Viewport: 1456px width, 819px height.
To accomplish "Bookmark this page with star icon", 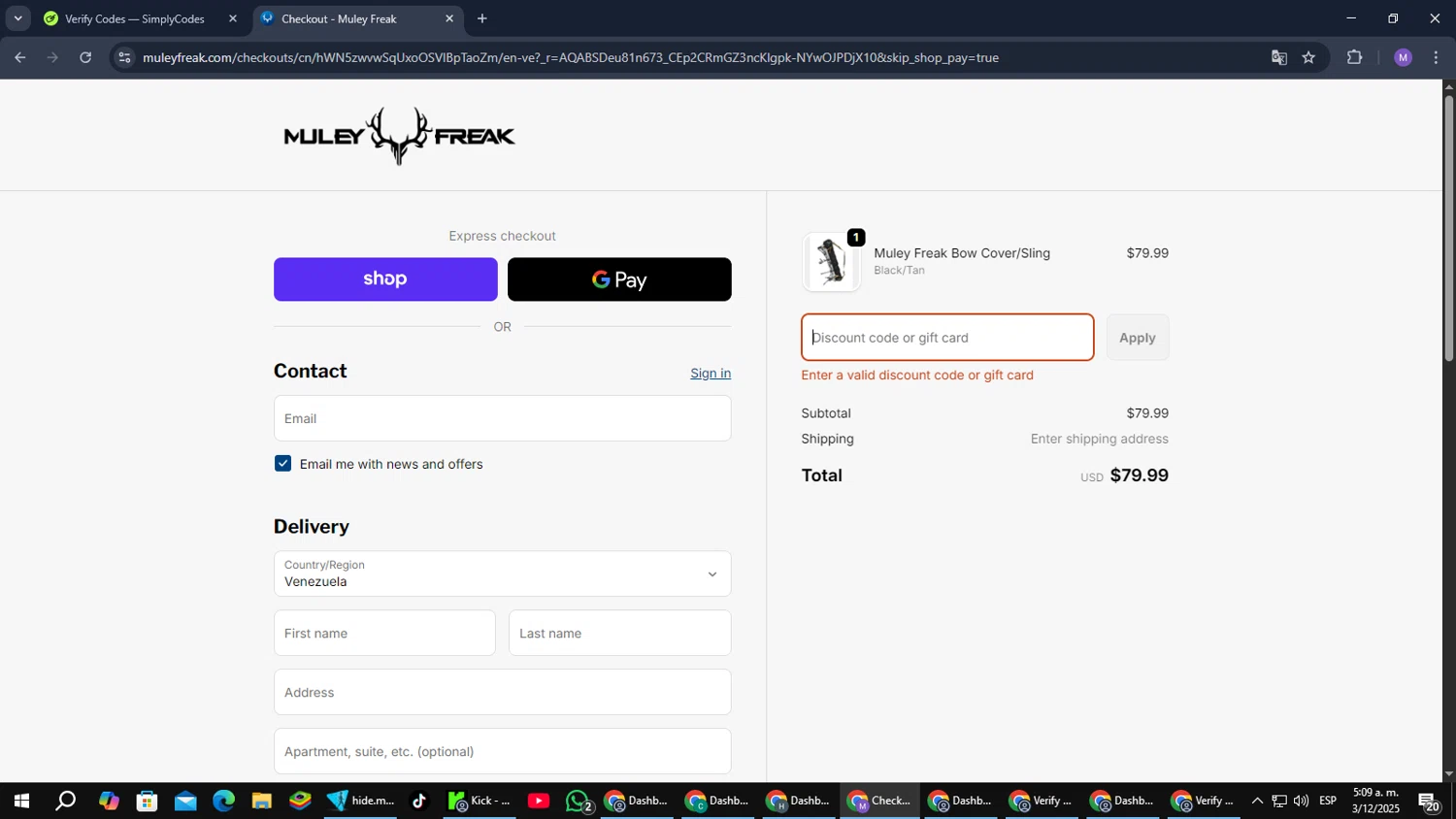I will [1308, 58].
